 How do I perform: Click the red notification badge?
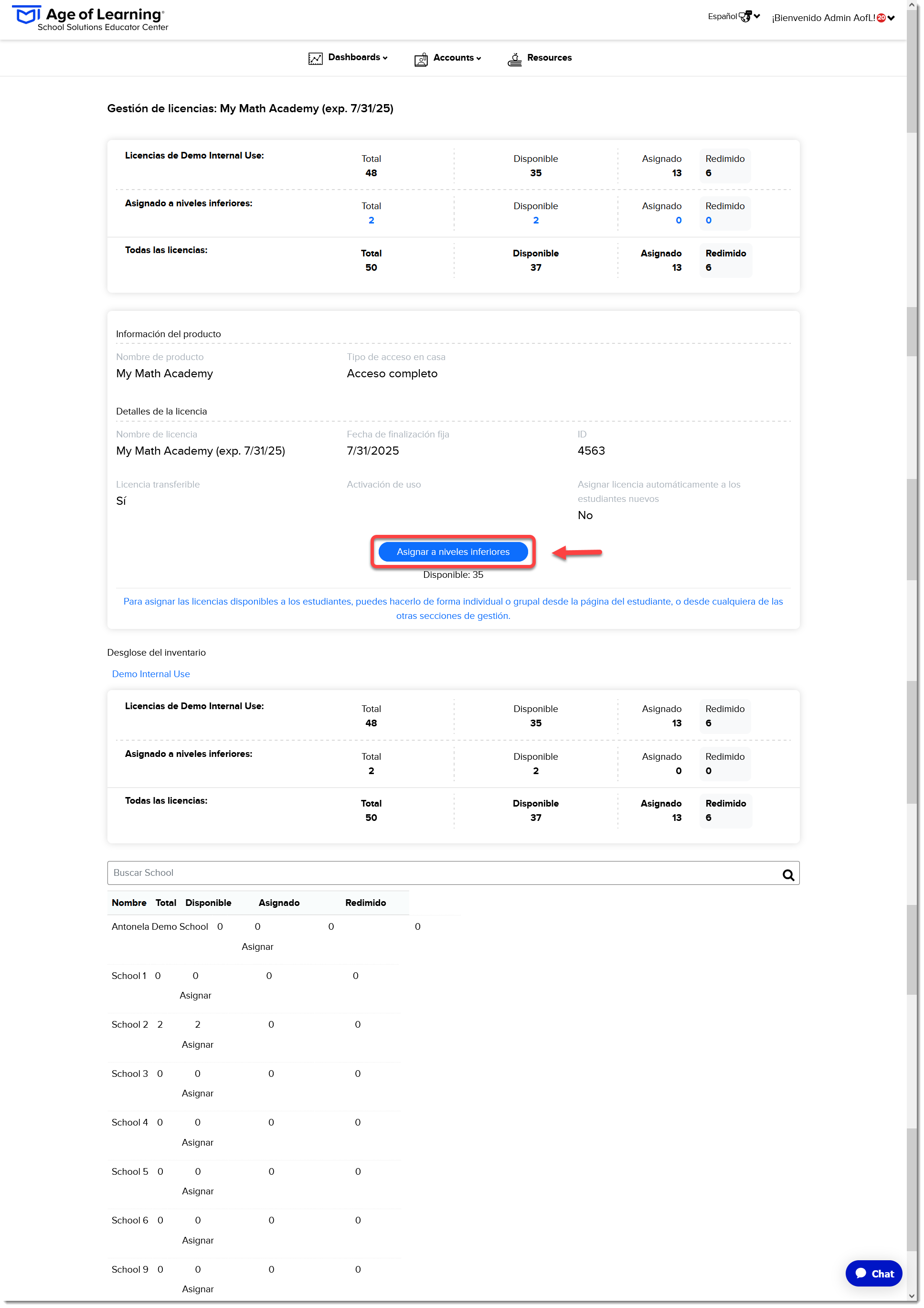881,18
